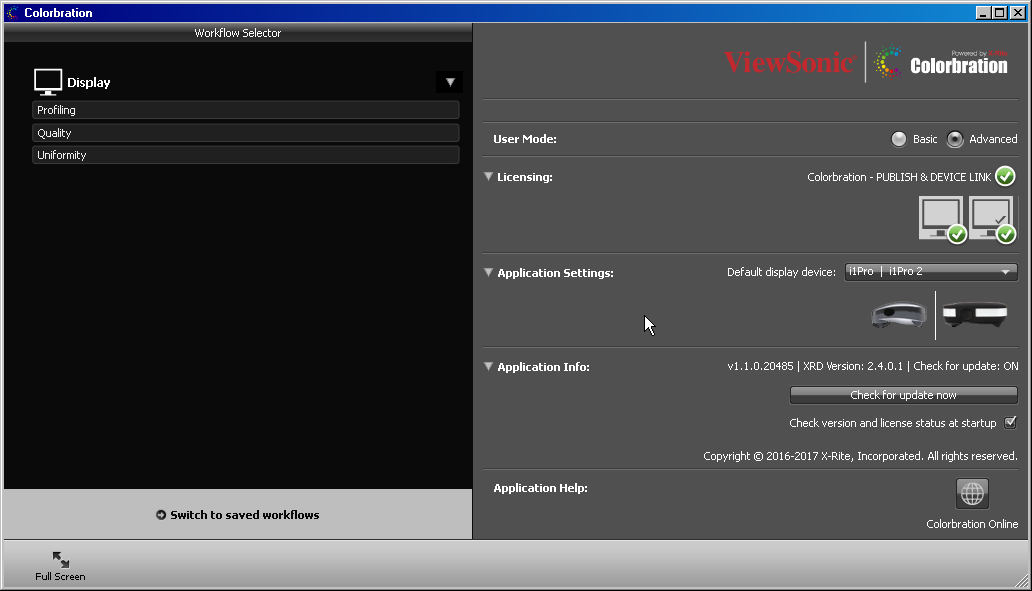1032x591 pixels.
Task: Click the ViewSonic logo
Action: click(x=790, y=63)
